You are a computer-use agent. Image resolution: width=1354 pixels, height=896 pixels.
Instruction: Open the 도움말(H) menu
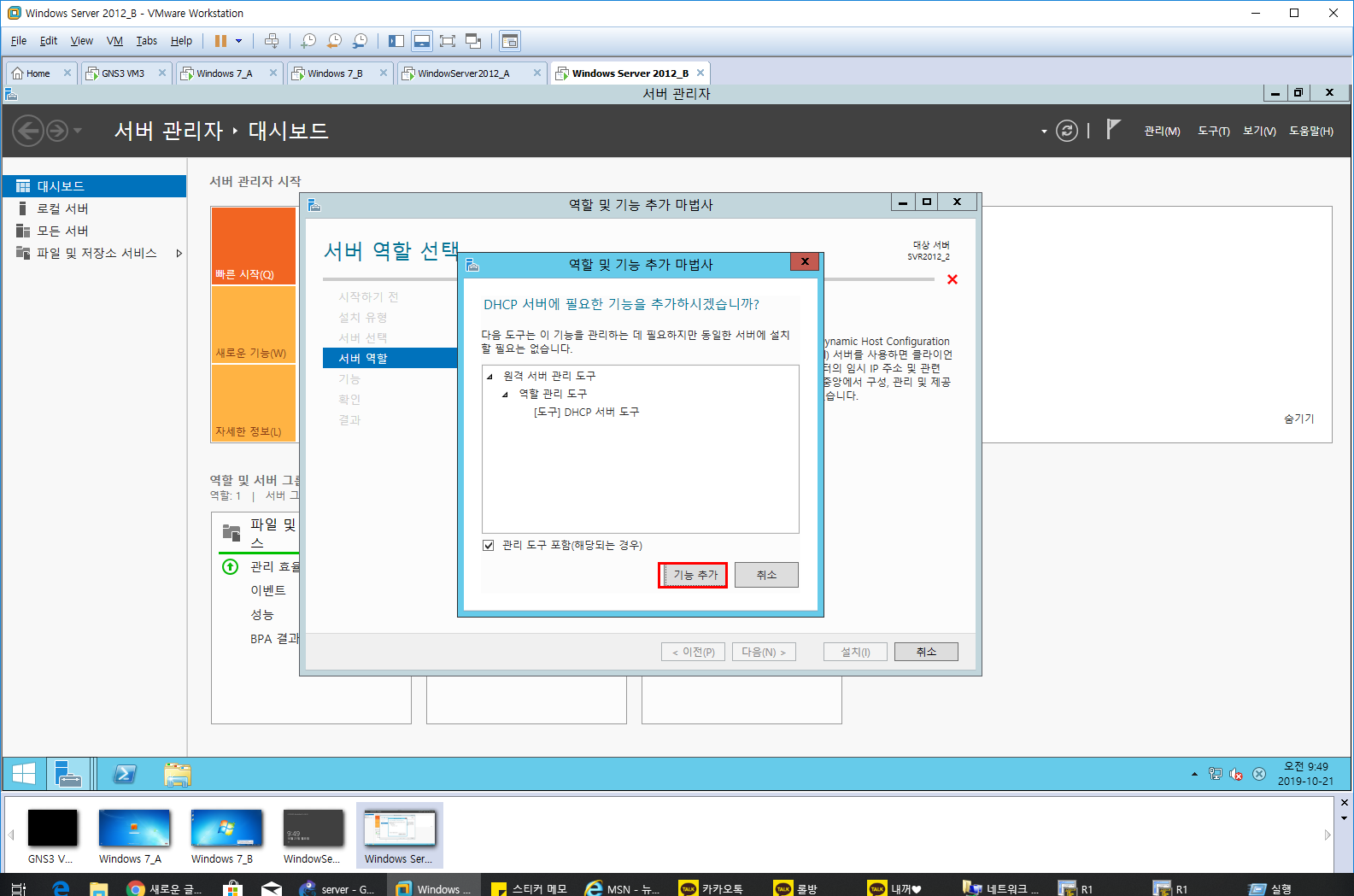click(x=1311, y=131)
